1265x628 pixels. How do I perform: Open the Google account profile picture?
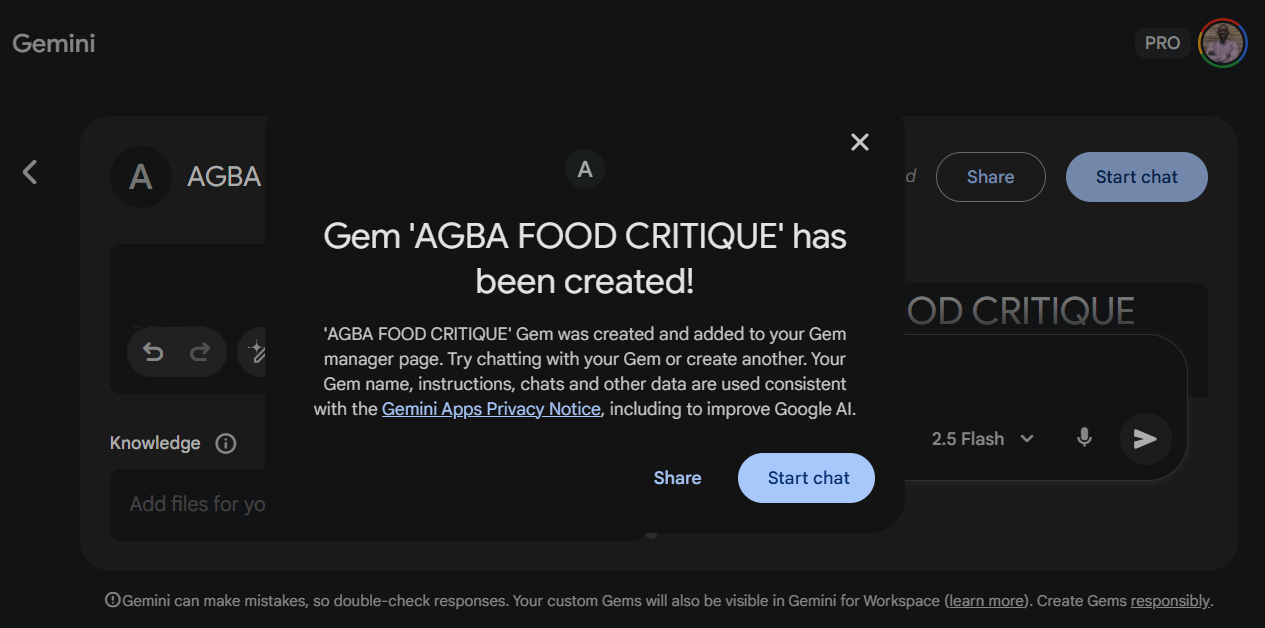coord(1222,43)
